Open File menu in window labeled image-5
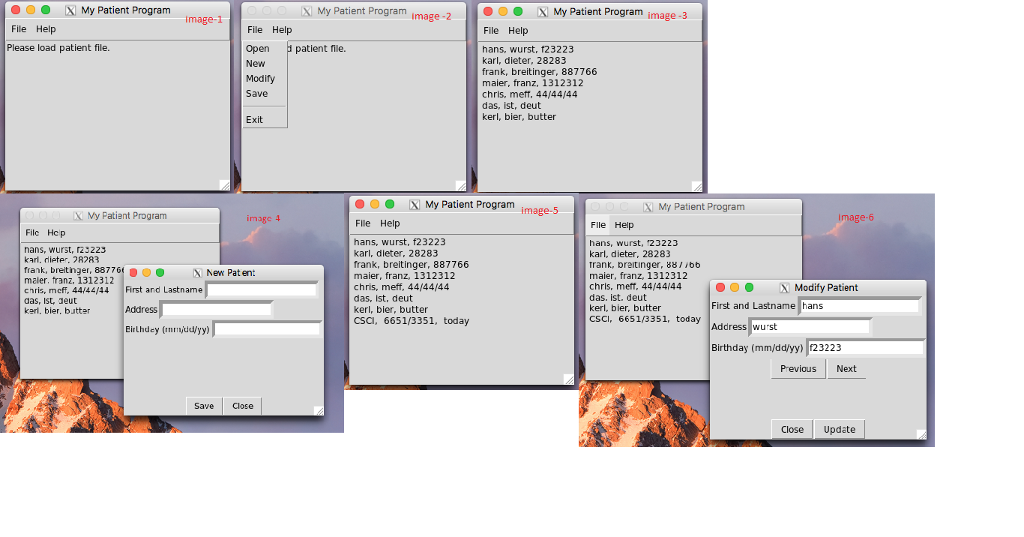The image size is (1024, 537). coord(362,223)
